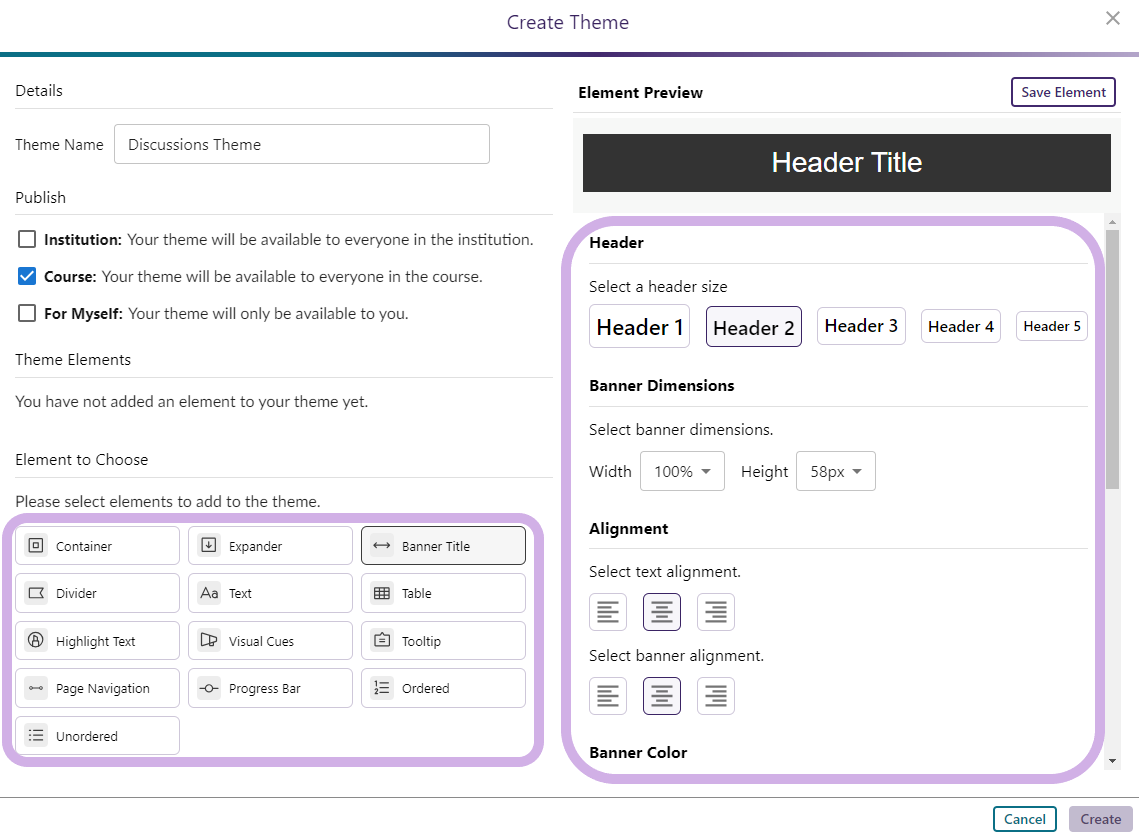This screenshot has height=839, width=1139.
Task: Tick the For Myself checkbox
Action: (27, 314)
